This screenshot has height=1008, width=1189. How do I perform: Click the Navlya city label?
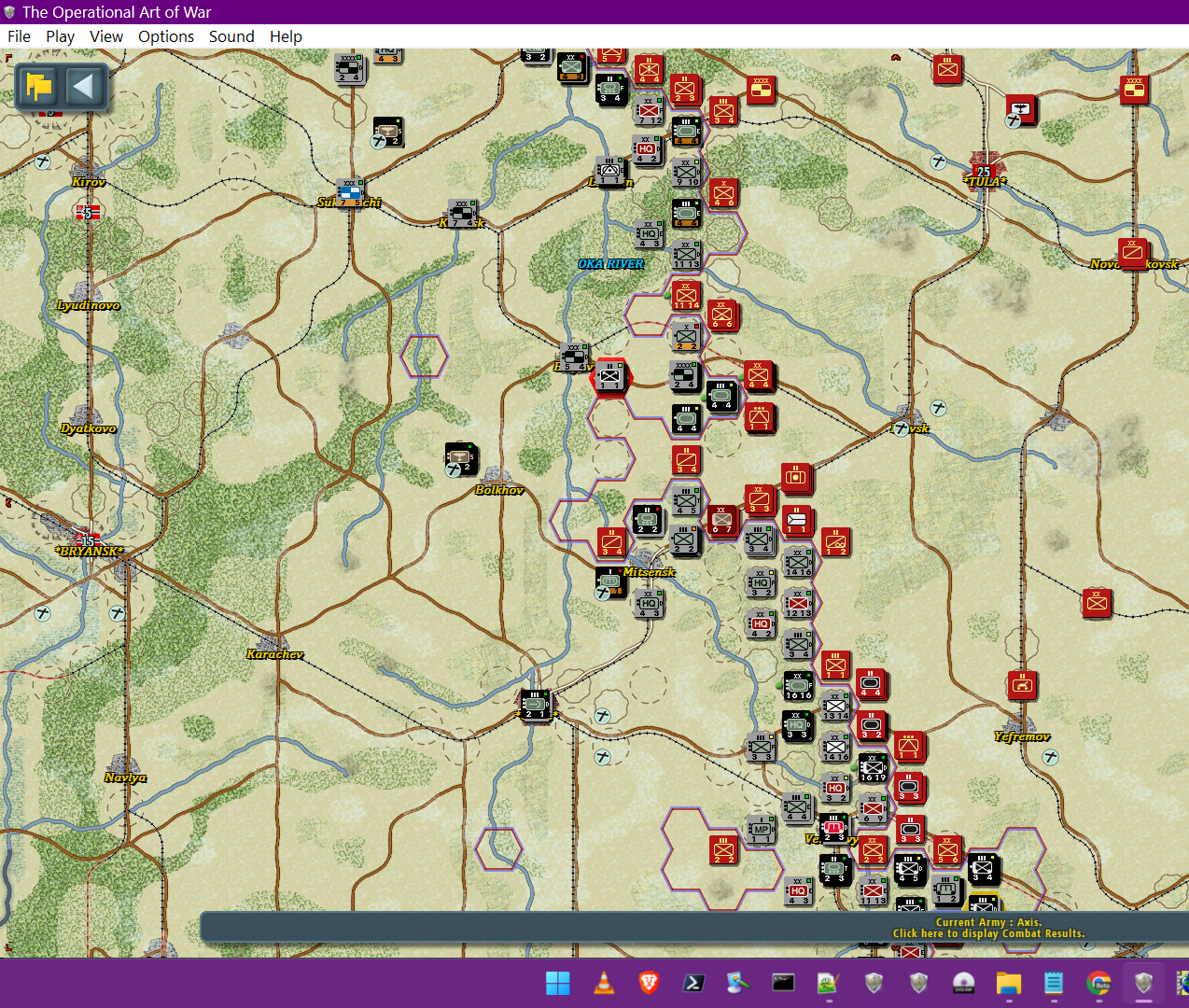(x=125, y=777)
